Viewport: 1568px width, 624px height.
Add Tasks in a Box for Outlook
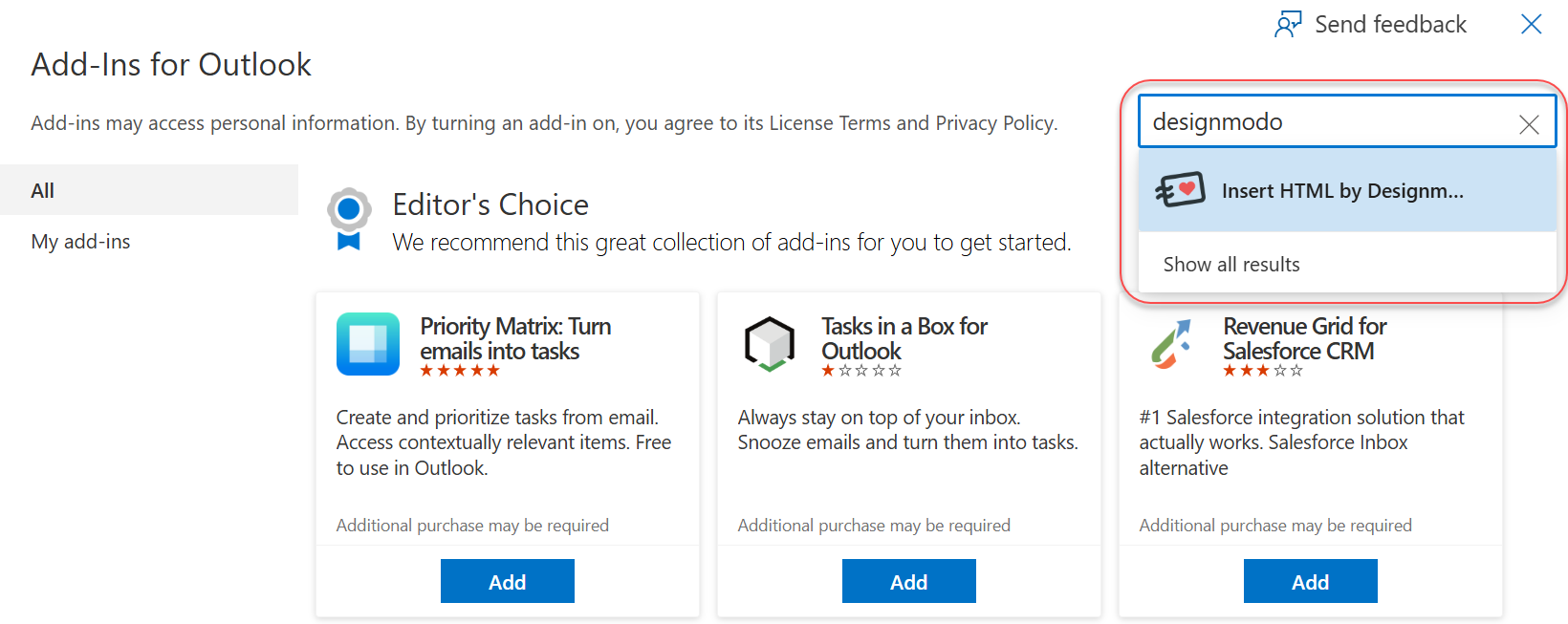click(x=908, y=581)
